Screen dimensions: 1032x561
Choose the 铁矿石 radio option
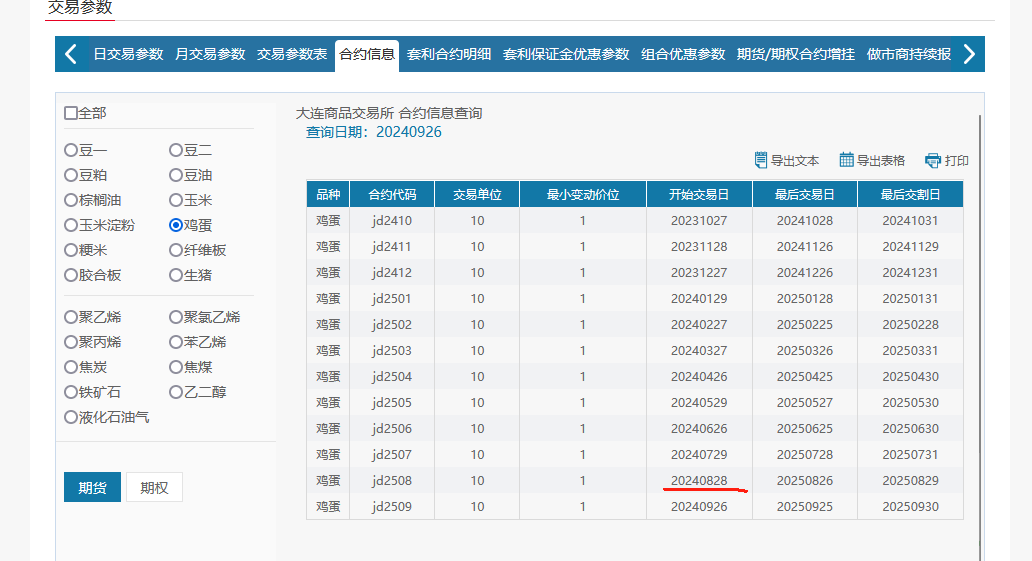pyautogui.click(x=70, y=392)
